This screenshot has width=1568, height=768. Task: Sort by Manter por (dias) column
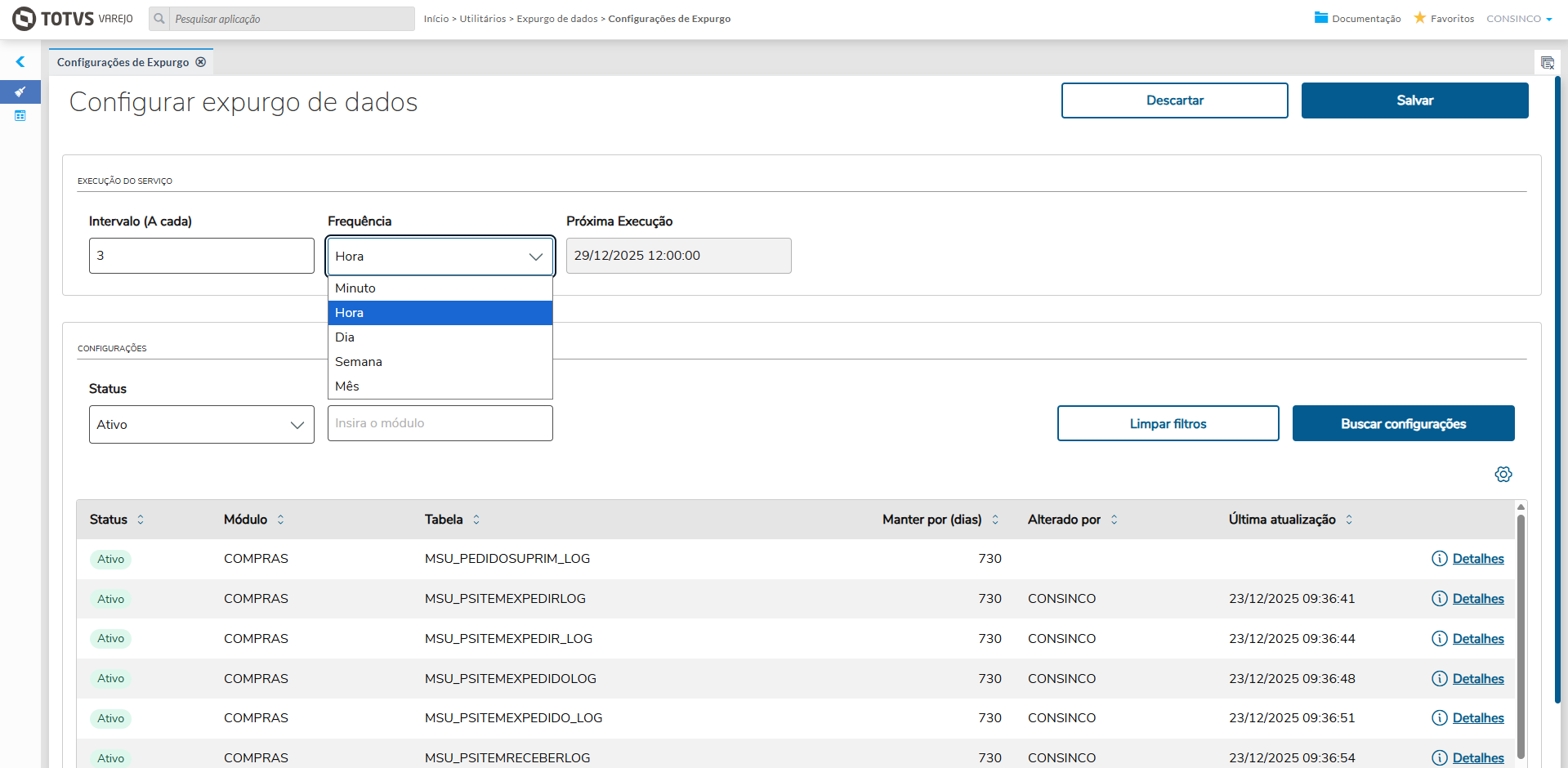point(995,520)
